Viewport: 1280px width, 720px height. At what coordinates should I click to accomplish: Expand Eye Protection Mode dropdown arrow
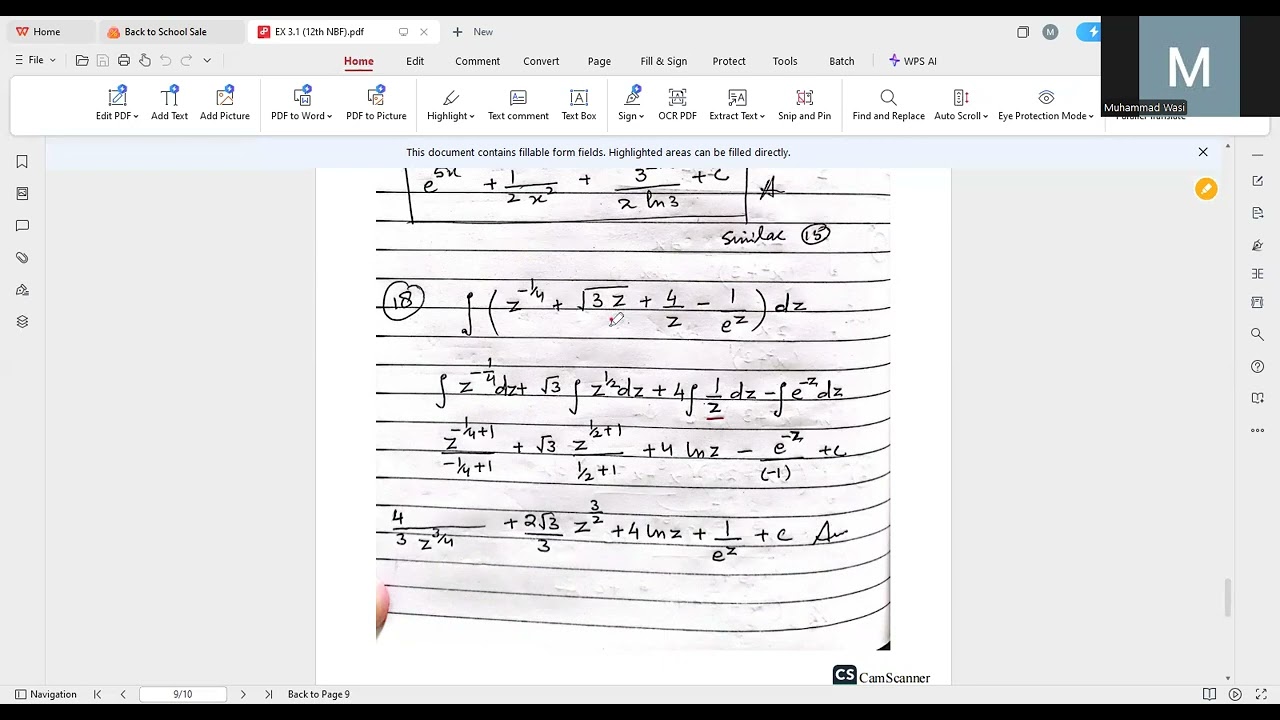(x=1091, y=116)
